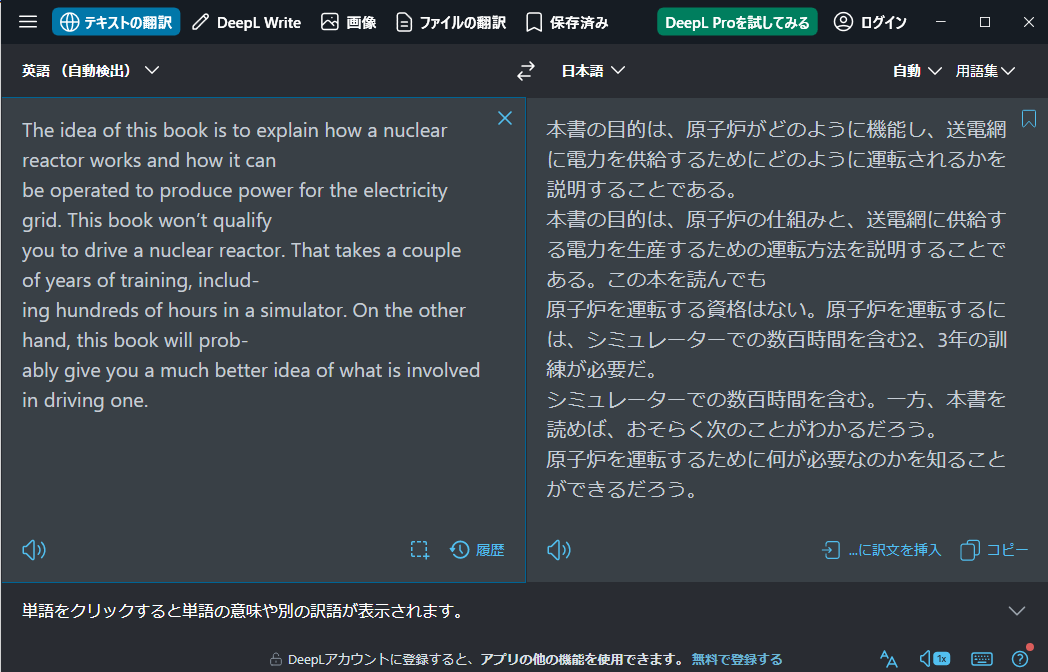
Task: Swap source and target languages
Action: coord(526,70)
